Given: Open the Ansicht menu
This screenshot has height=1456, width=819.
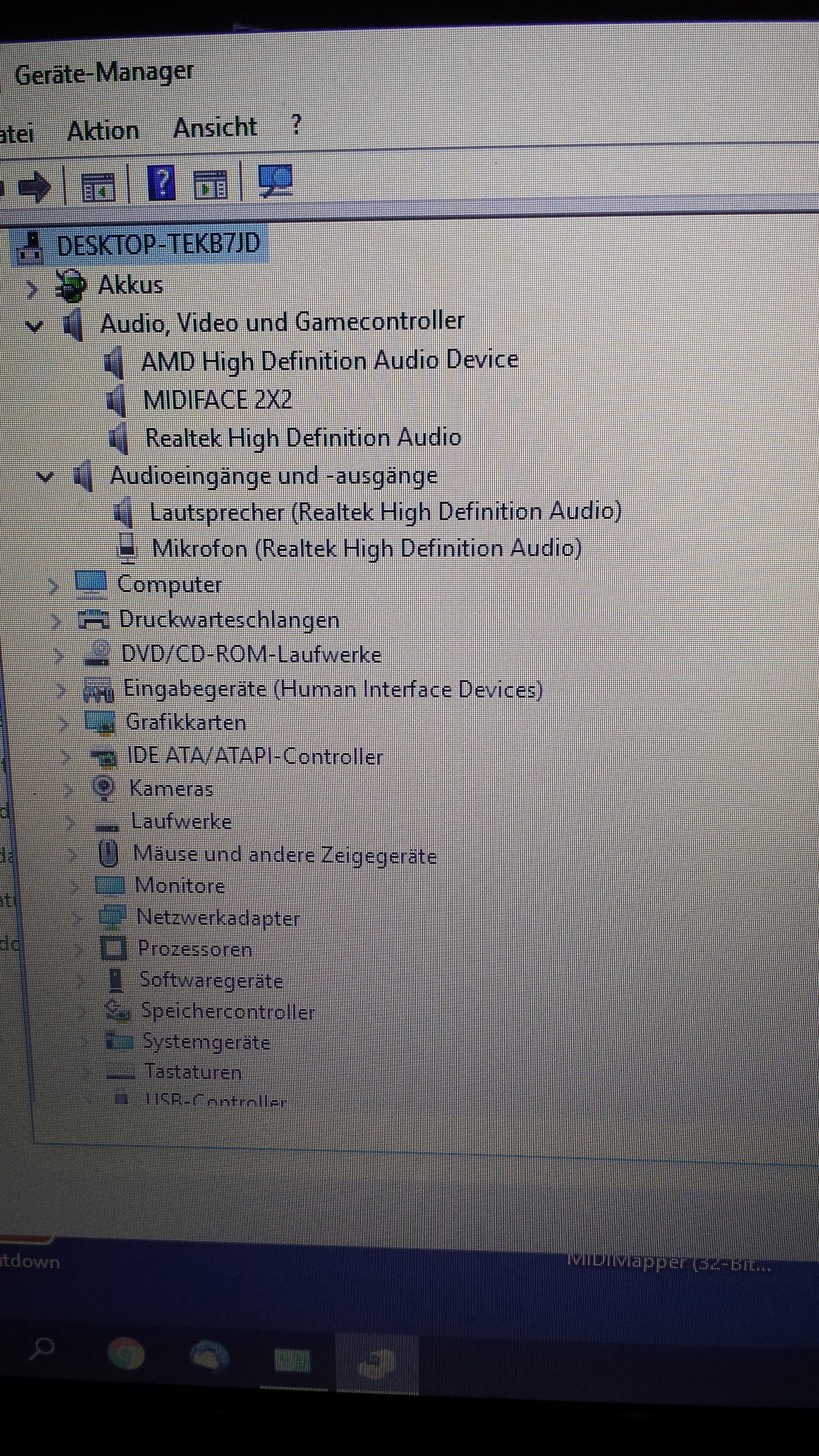Looking at the screenshot, I should coord(216,128).
